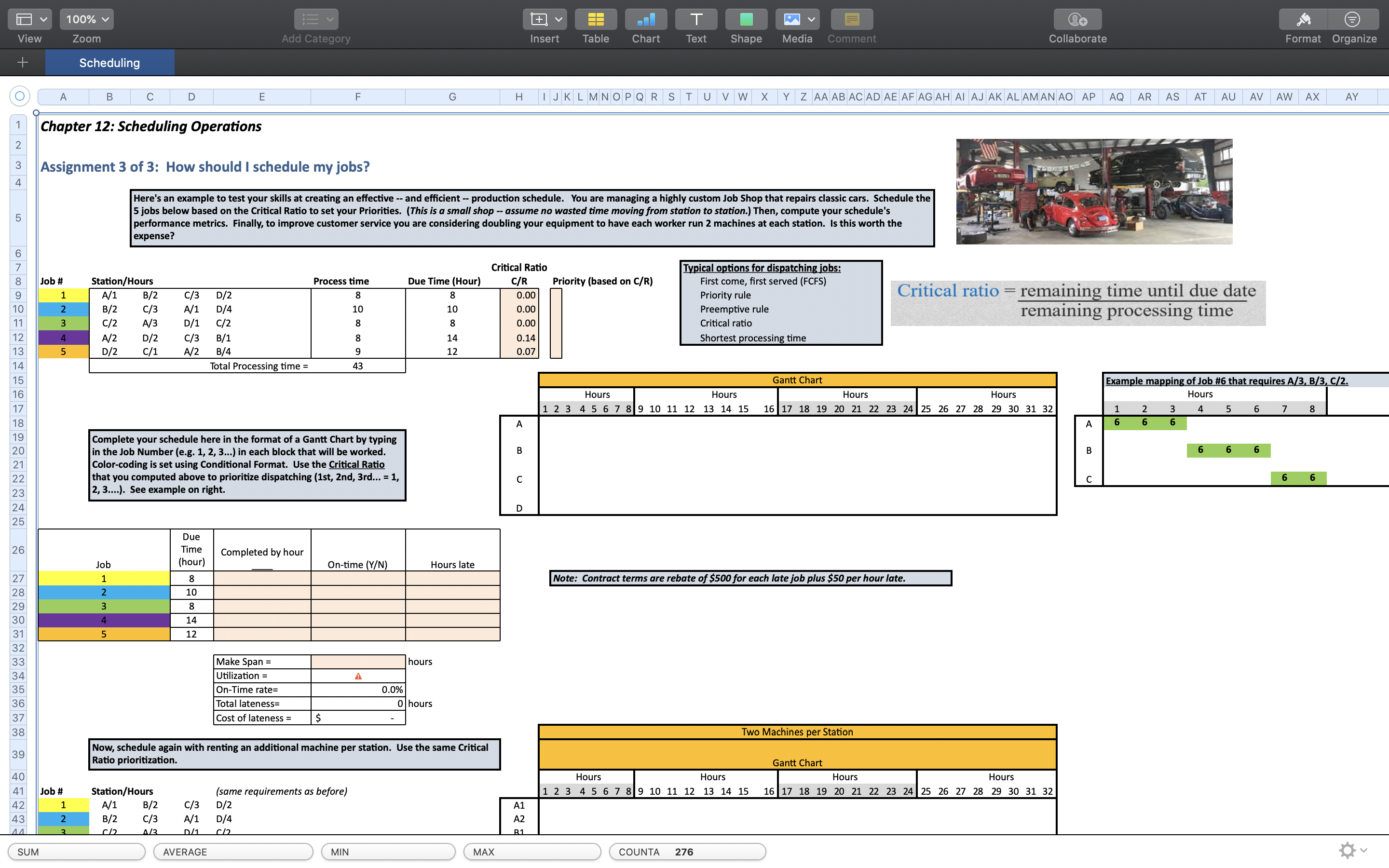This screenshot has height=868, width=1389.
Task: Insert Media into the spreadsheet
Action: pos(791,19)
